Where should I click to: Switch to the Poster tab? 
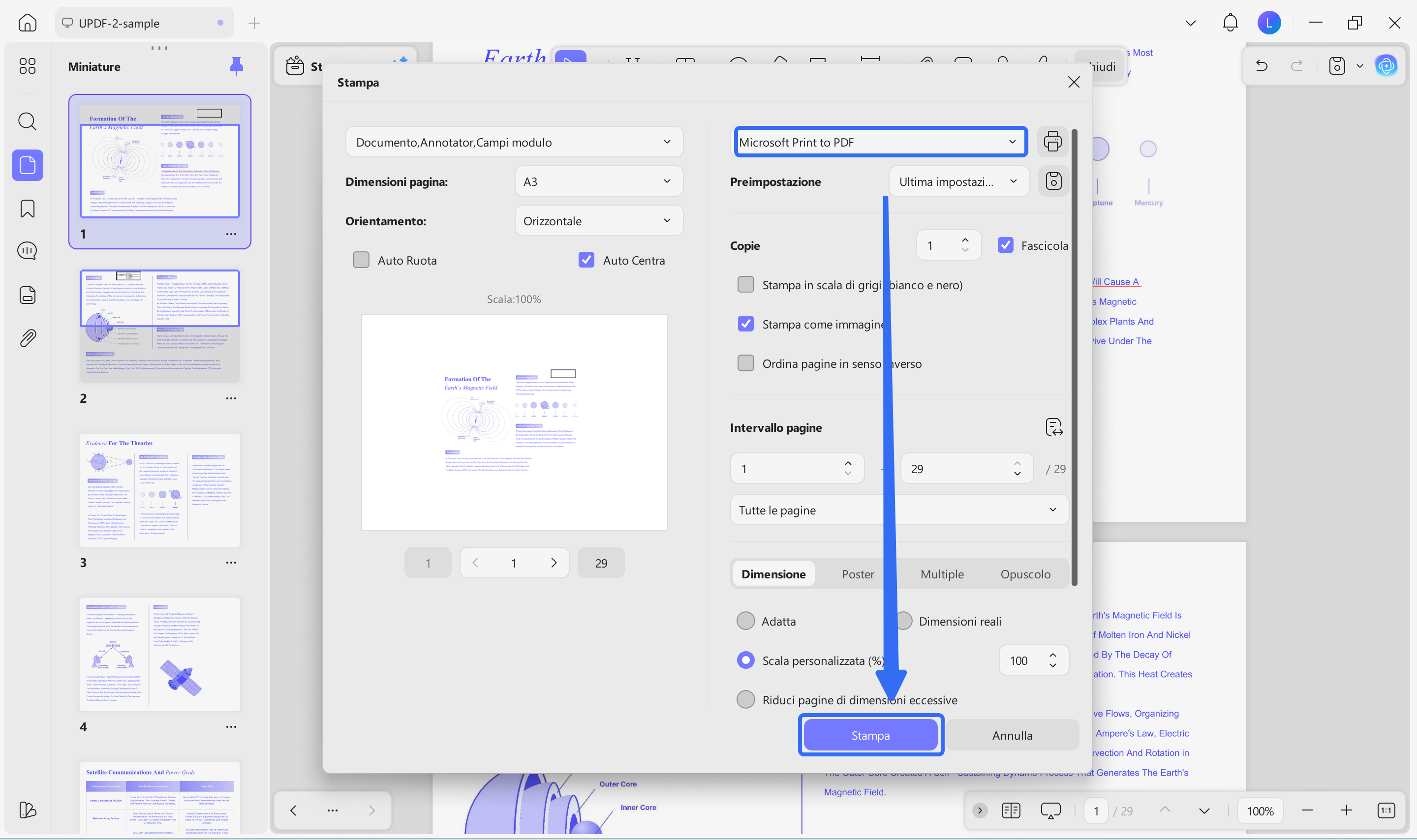[x=857, y=573]
